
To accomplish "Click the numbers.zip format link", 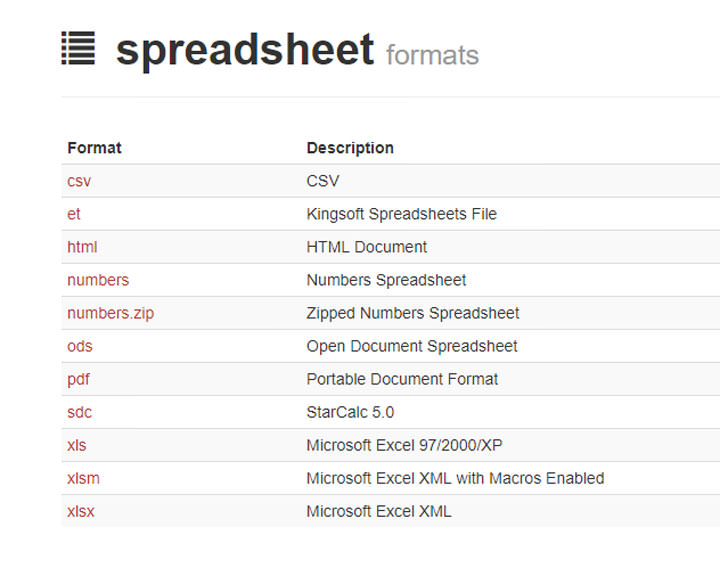I will [x=110, y=313].
